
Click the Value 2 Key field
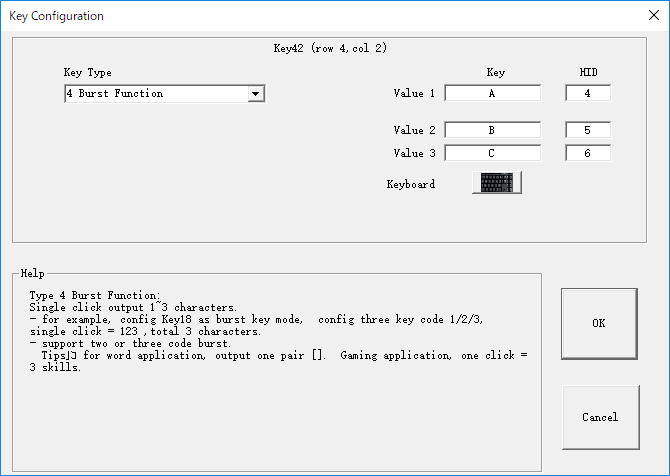click(x=492, y=130)
